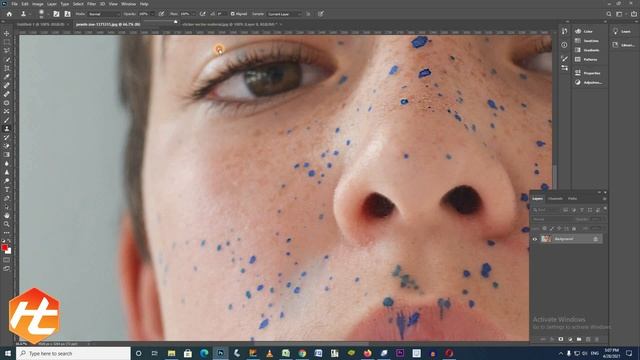
Task: Open the blending Mode dropdown
Action: coord(104,14)
